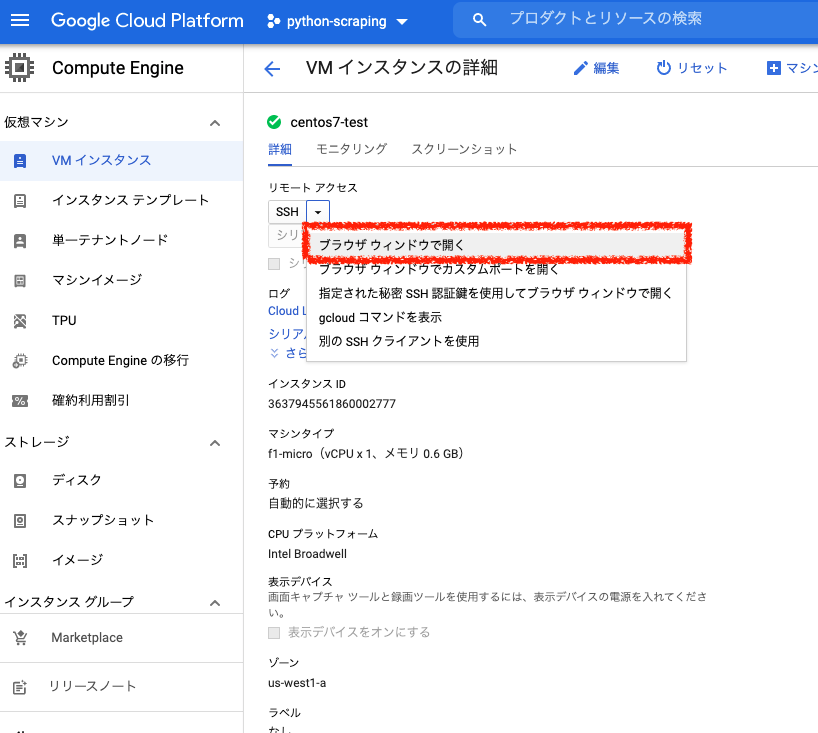Screen dimensions: 818x733
Task: Click the search magnifier icon
Action: click(479, 20)
